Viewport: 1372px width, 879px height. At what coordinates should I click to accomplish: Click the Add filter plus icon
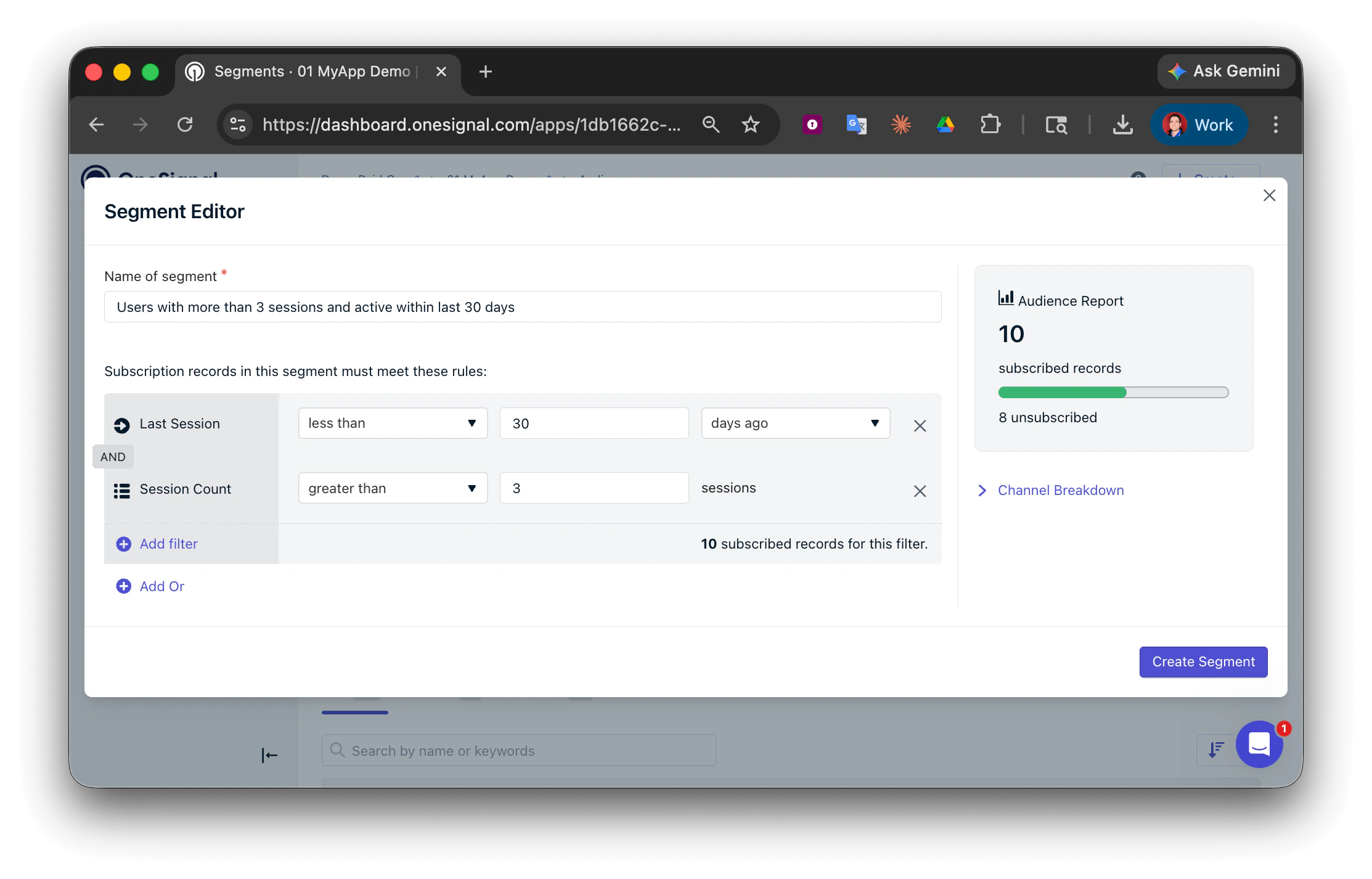(x=123, y=544)
